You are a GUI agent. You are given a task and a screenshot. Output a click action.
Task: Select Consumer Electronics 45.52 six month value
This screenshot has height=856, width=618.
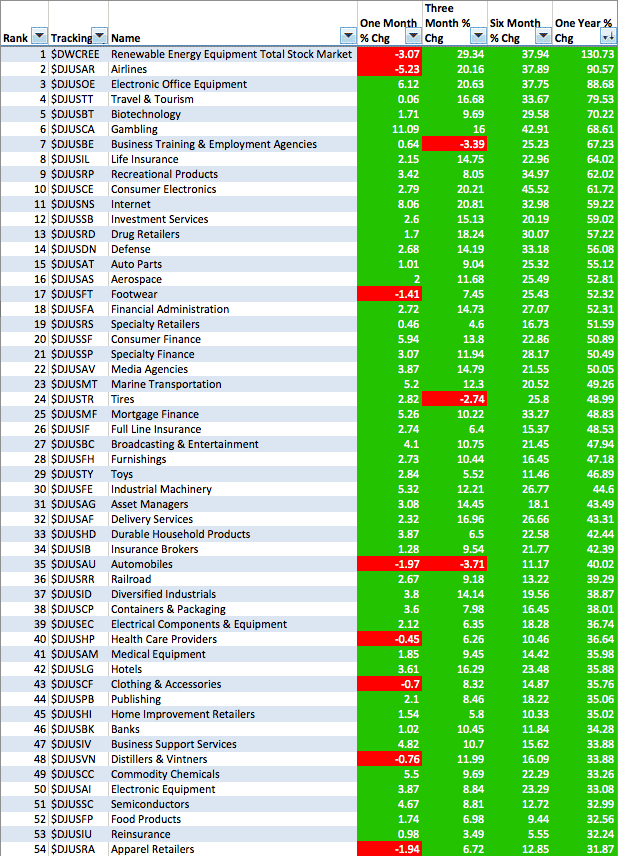point(520,189)
